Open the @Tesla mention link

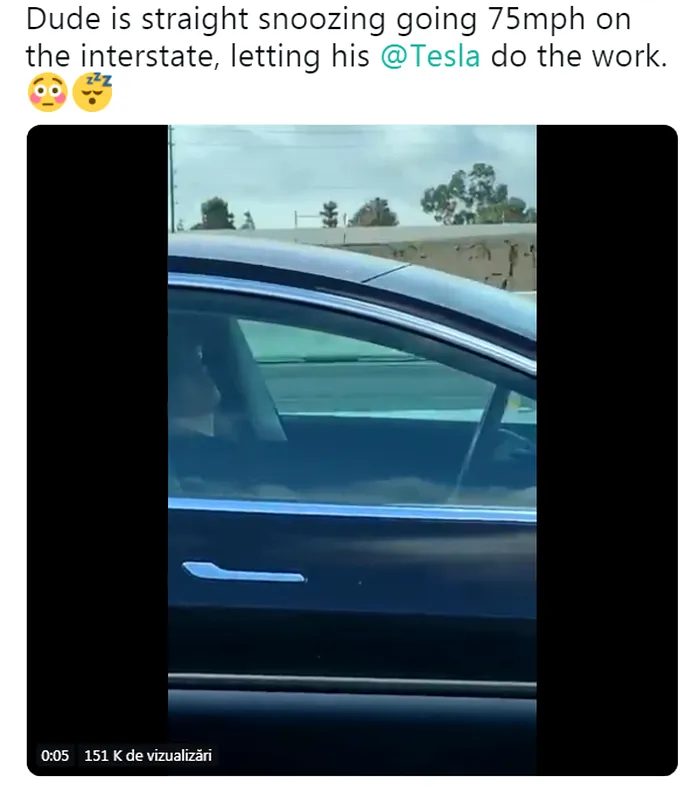pyautogui.click(x=430, y=56)
